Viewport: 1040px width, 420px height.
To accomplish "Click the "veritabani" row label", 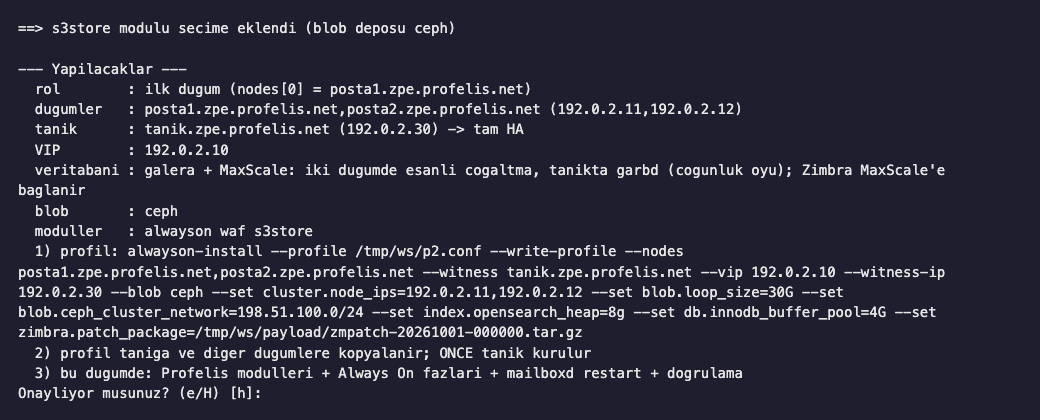I will (x=77, y=171).
